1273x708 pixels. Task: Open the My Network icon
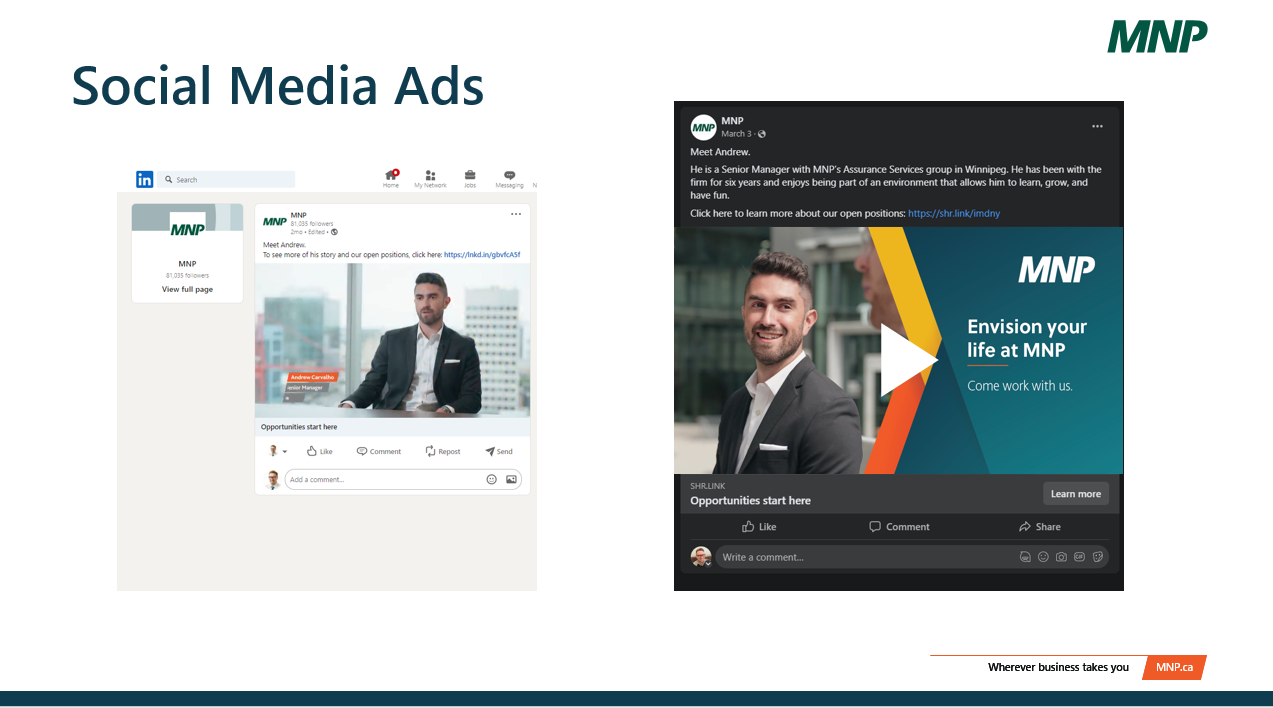430,175
